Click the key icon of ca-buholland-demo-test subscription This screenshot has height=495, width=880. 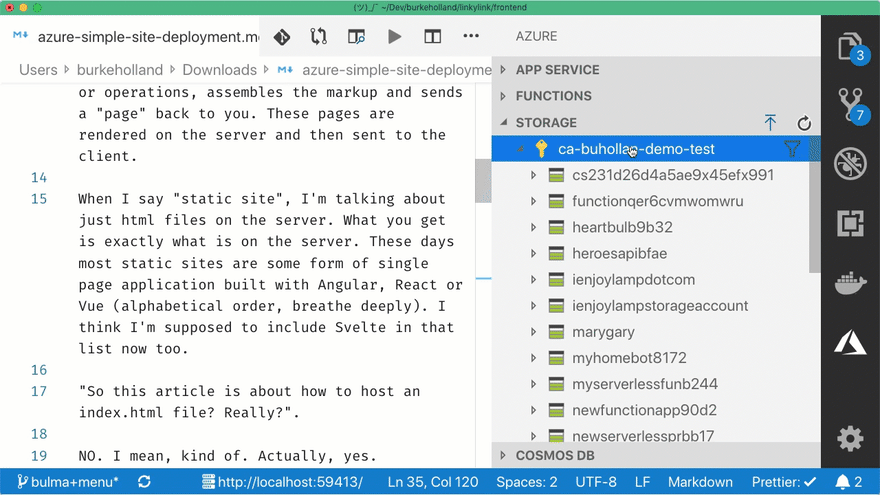click(541, 149)
